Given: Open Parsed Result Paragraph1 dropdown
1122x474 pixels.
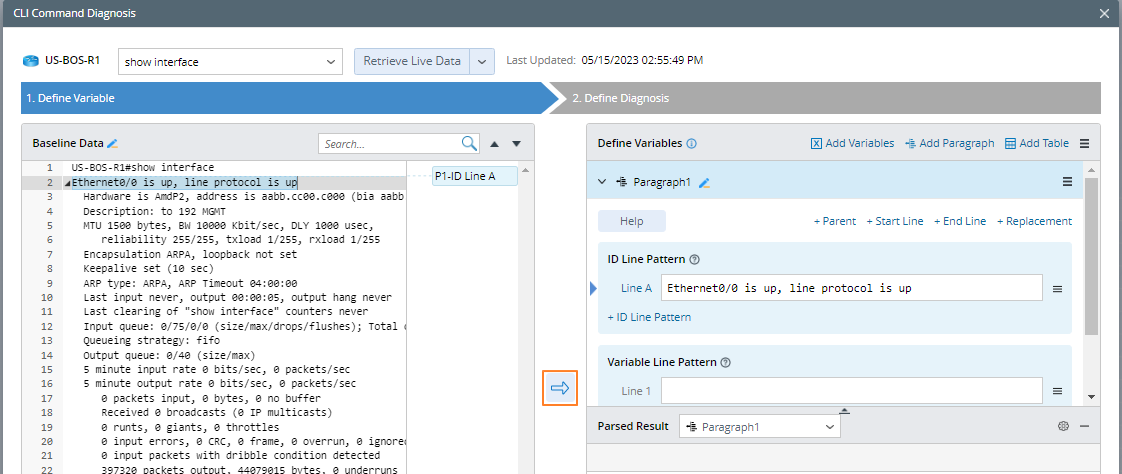Looking at the screenshot, I should pyautogui.click(x=761, y=427).
